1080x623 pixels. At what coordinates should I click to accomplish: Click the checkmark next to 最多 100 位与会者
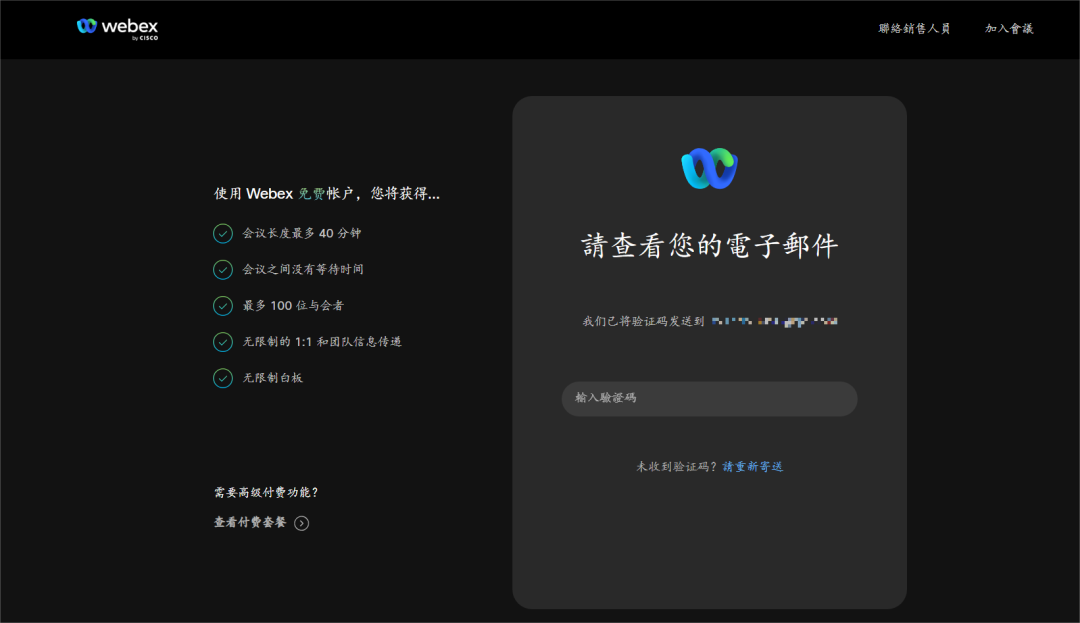(223, 305)
